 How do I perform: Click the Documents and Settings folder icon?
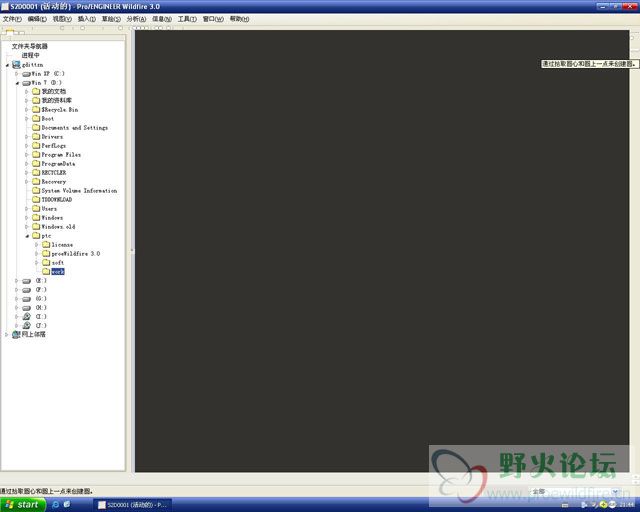36,127
